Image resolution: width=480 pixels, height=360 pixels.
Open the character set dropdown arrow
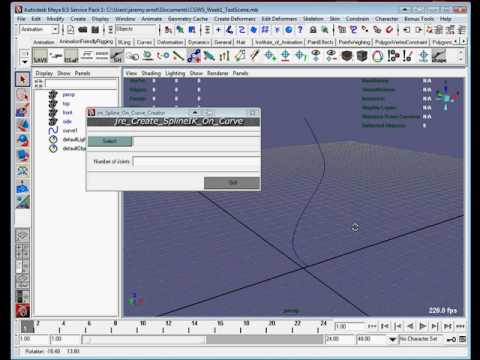coord(393,339)
